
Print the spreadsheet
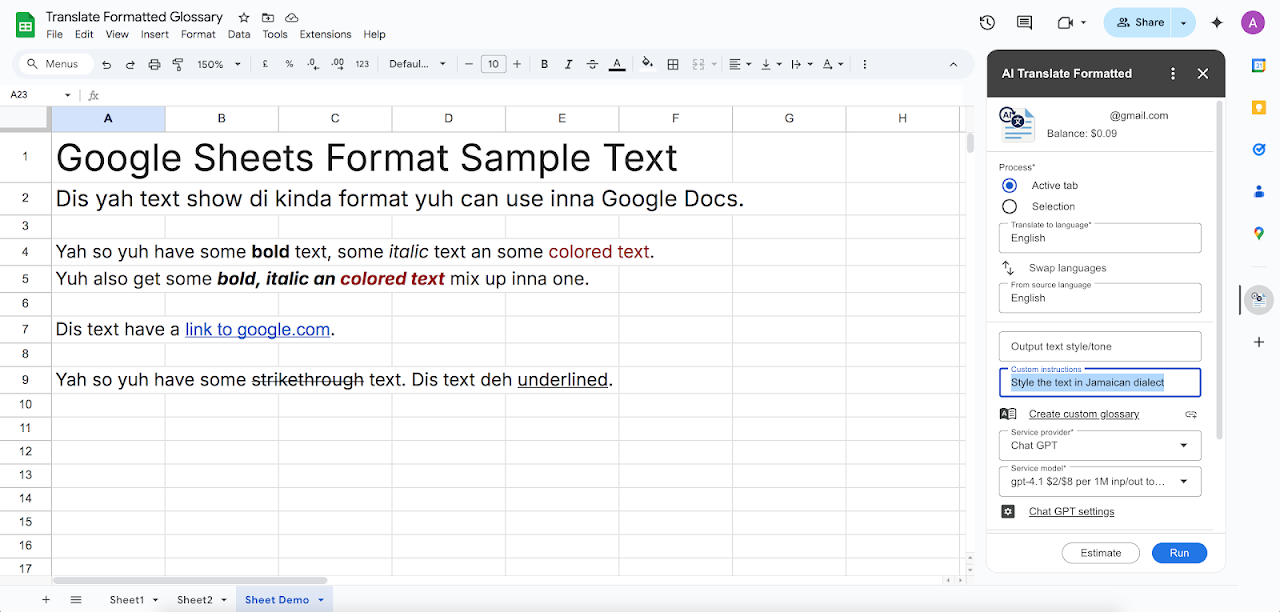click(154, 64)
